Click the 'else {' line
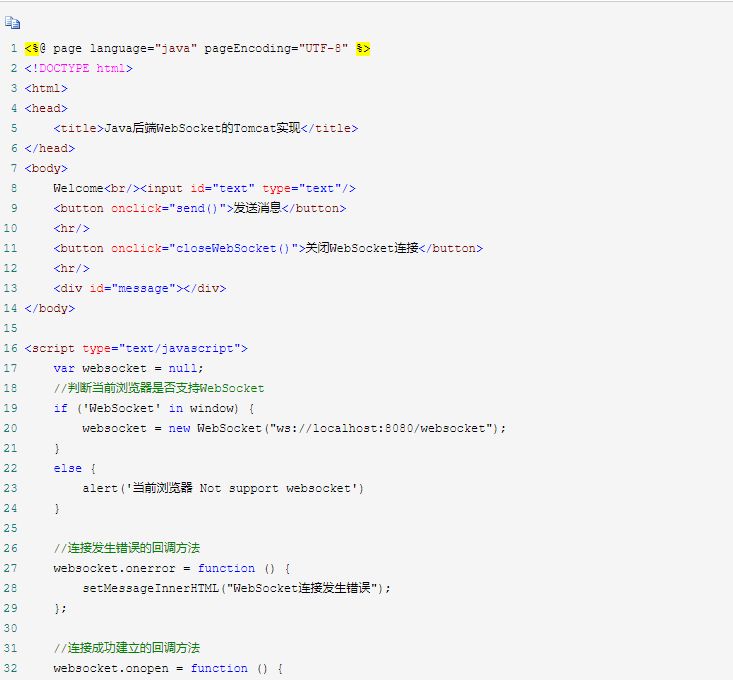The width and height of the screenshot is (733, 680). click(x=75, y=468)
